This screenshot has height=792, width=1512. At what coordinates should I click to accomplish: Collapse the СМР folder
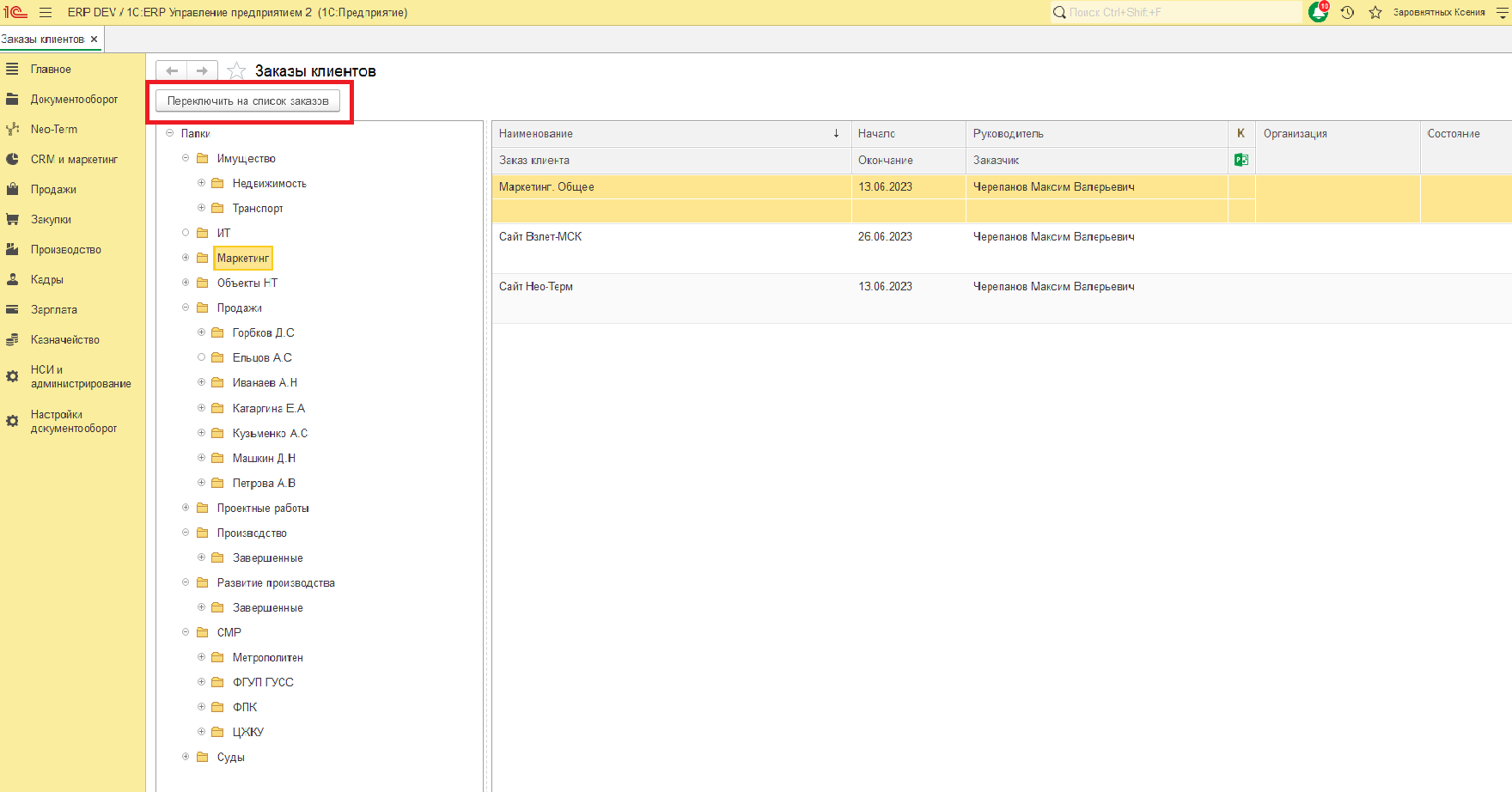click(185, 632)
